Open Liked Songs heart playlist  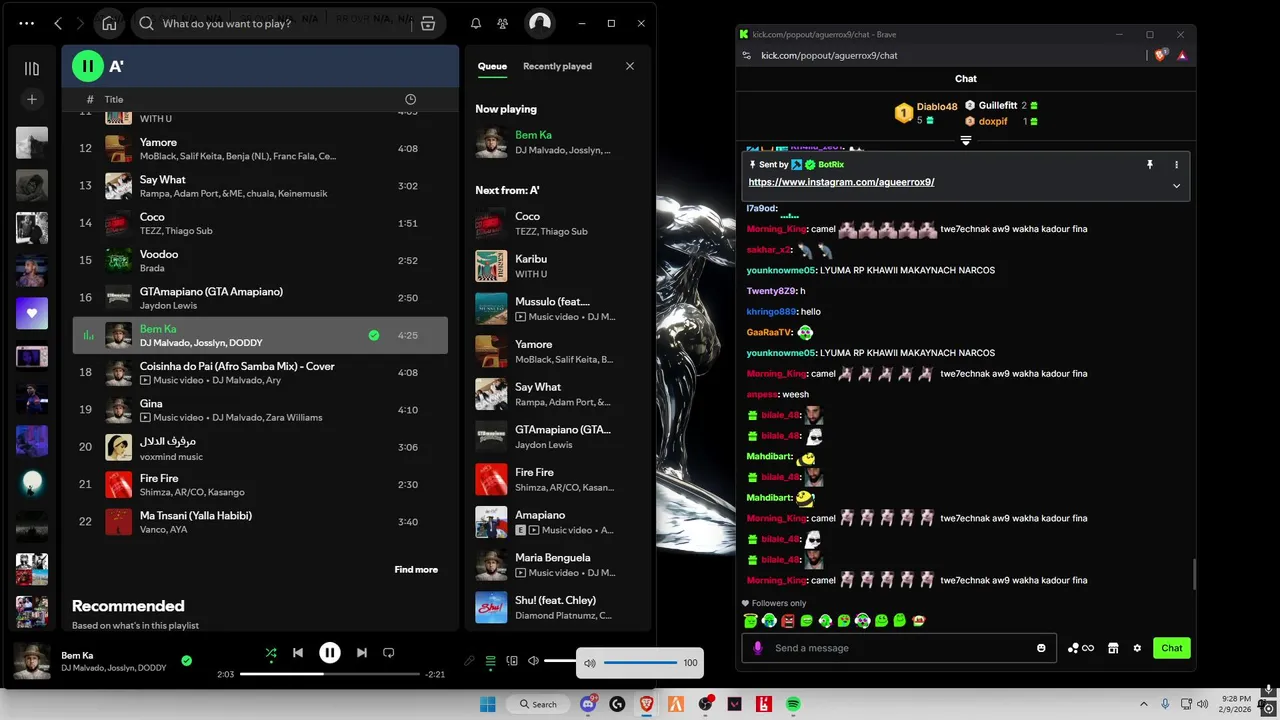click(x=32, y=313)
